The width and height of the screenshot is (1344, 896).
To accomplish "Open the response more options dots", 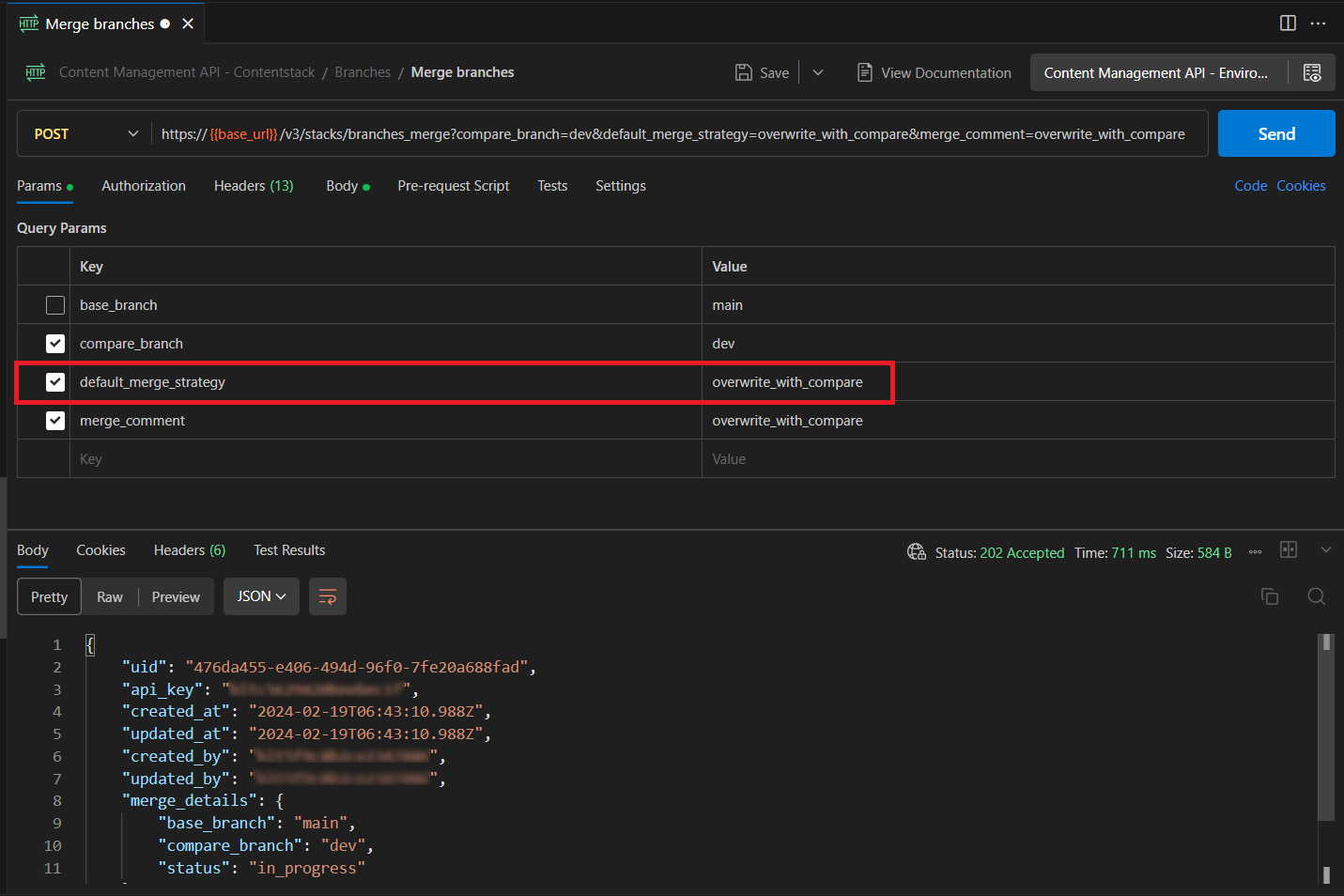I will click(x=1255, y=552).
